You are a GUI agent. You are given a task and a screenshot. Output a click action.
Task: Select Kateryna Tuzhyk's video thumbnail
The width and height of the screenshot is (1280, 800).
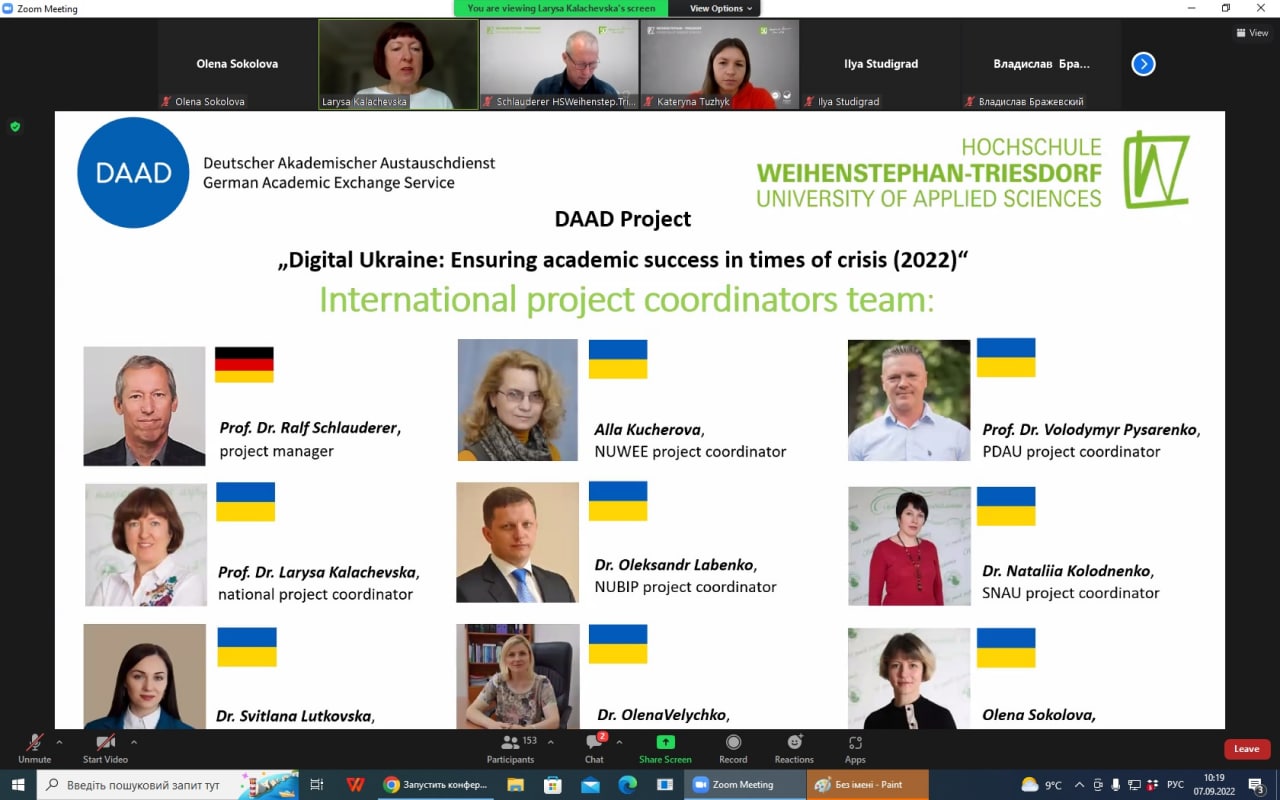coord(719,64)
